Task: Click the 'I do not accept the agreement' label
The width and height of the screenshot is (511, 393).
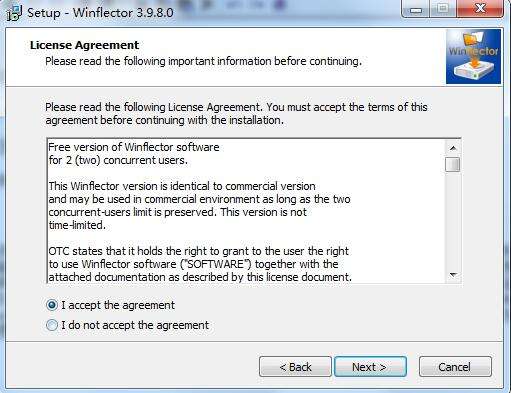Action: (x=135, y=325)
